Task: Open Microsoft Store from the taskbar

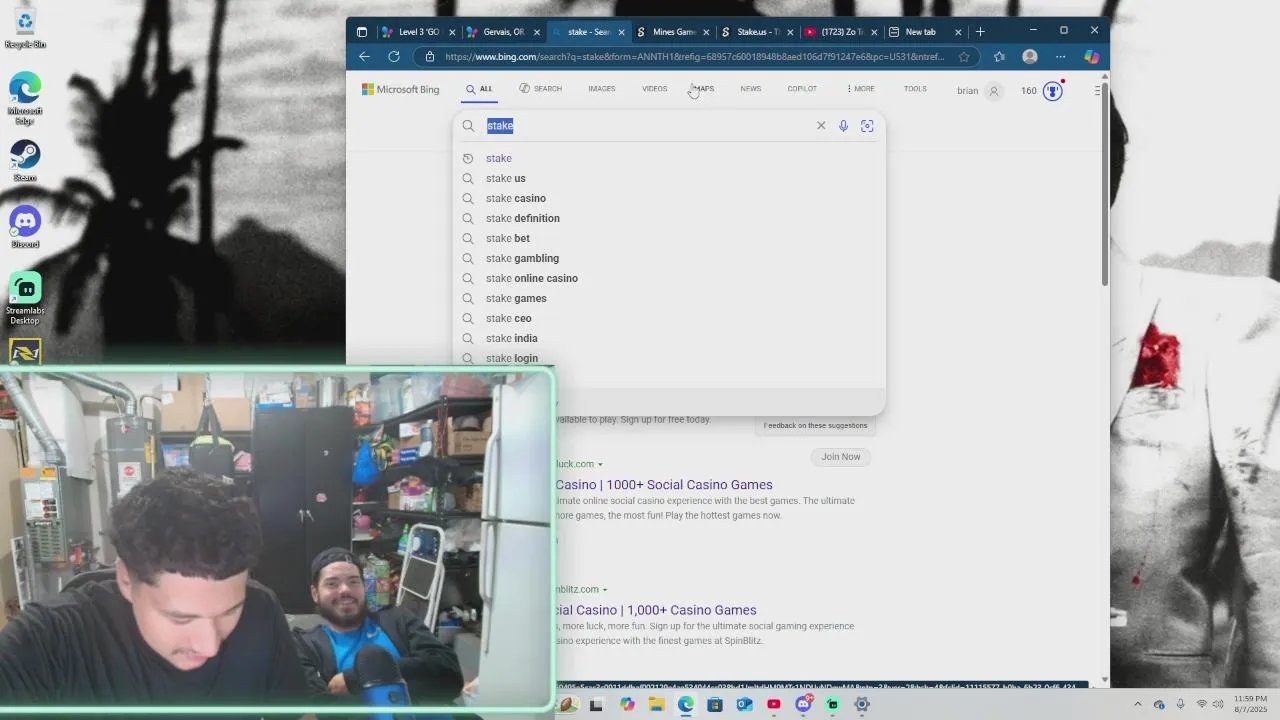Action: 715,704
